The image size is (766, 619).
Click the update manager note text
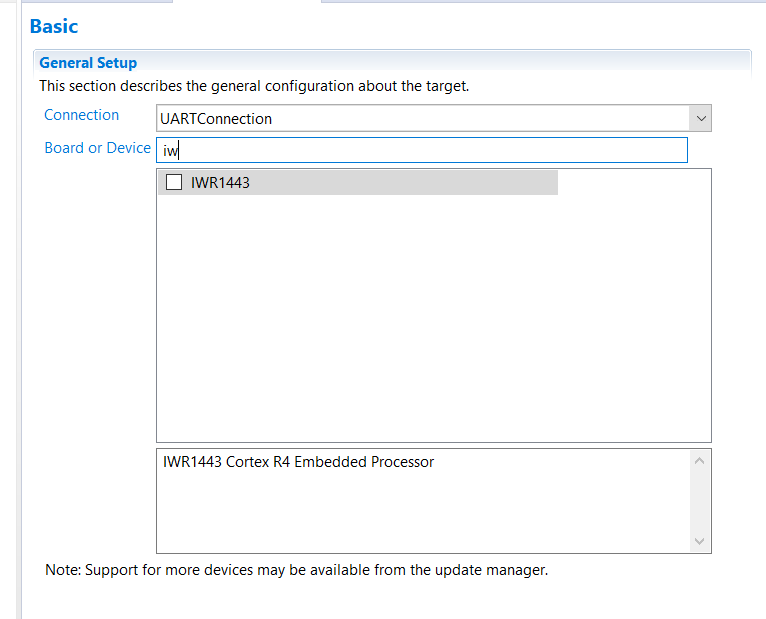297,570
